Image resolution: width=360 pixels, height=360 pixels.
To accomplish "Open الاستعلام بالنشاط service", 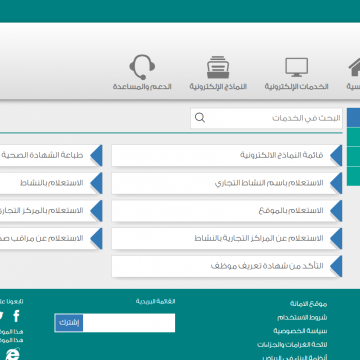I will (x=51, y=183).
